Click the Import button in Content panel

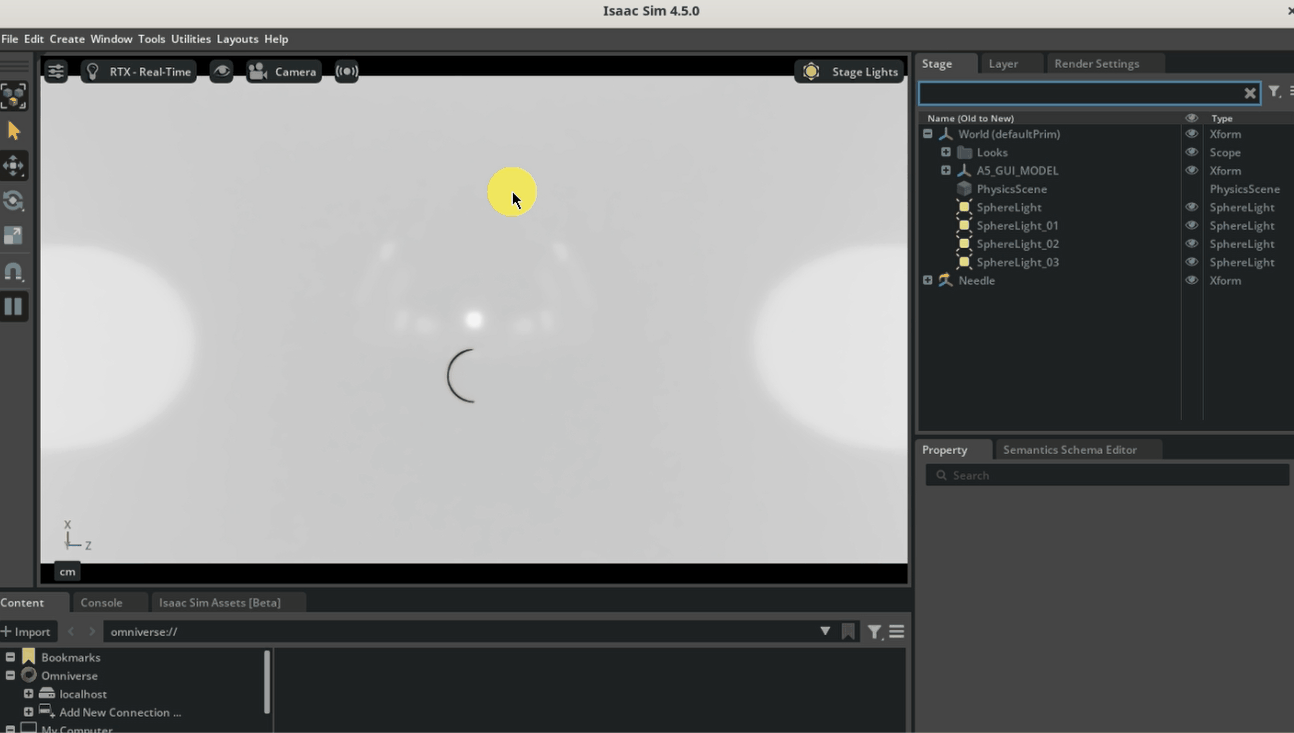(x=28, y=631)
